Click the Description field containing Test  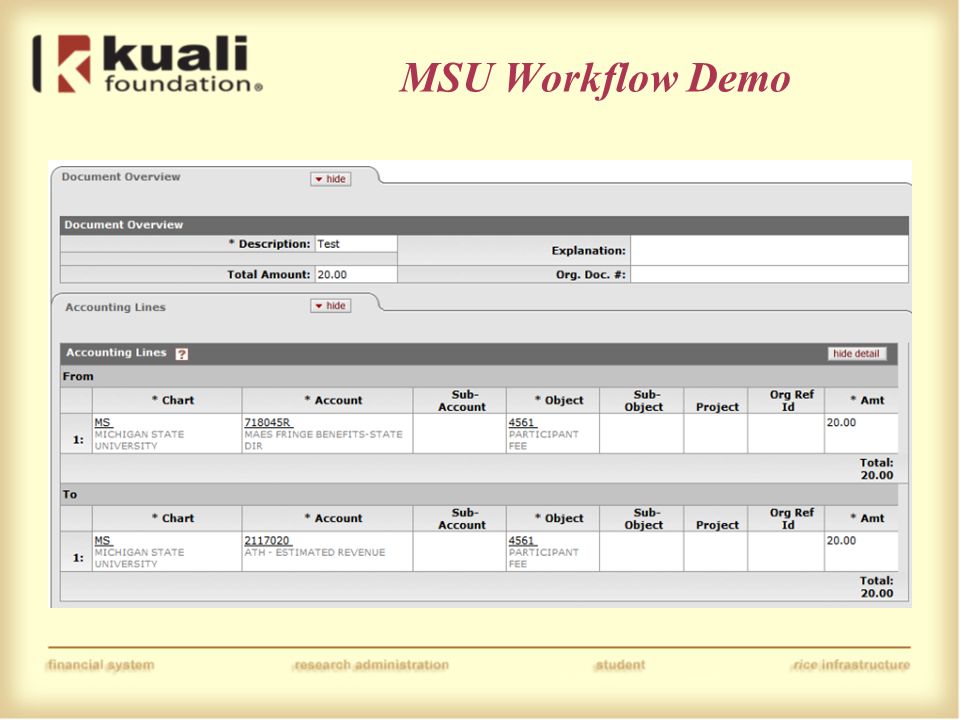356,244
